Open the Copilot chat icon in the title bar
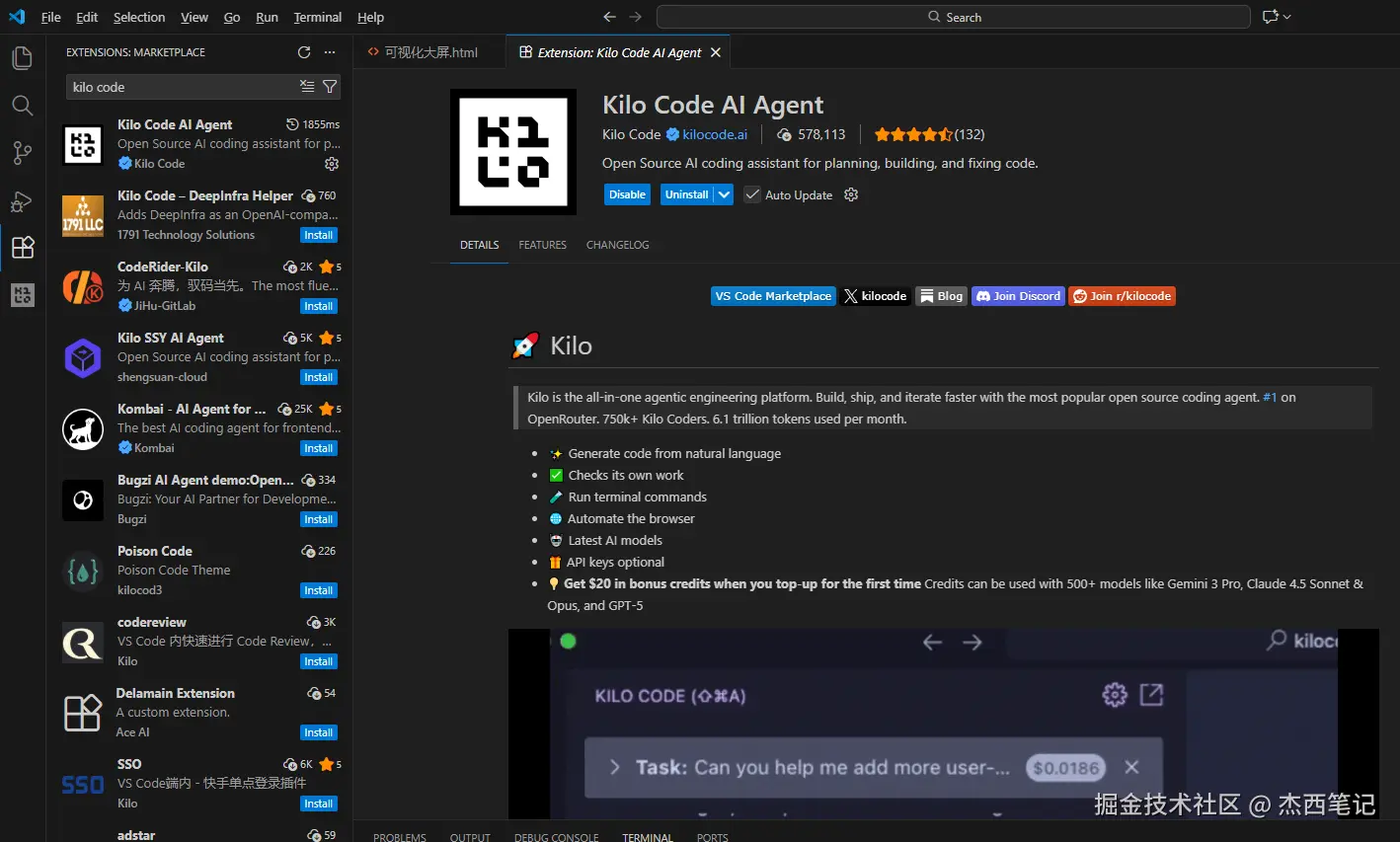The height and width of the screenshot is (842, 1400). (x=1270, y=17)
